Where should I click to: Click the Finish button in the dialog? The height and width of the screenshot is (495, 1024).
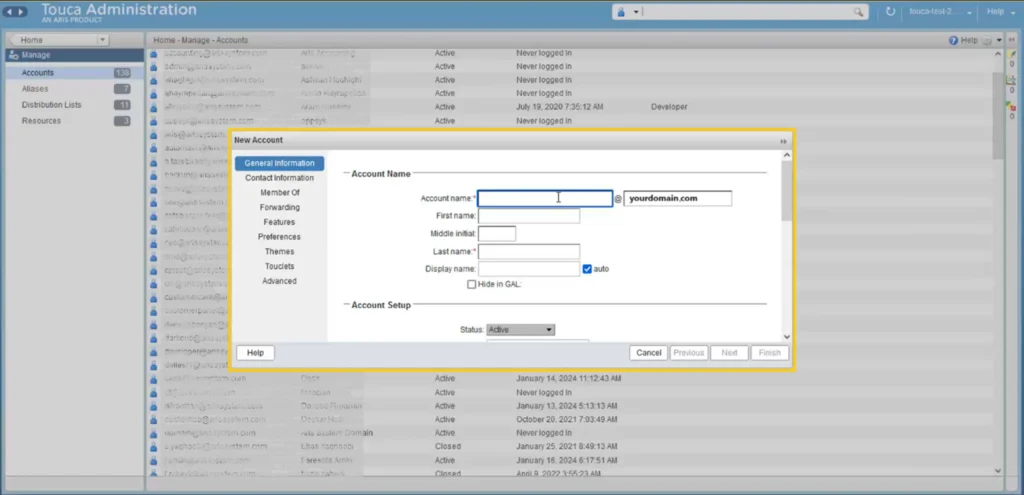point(769,353)
